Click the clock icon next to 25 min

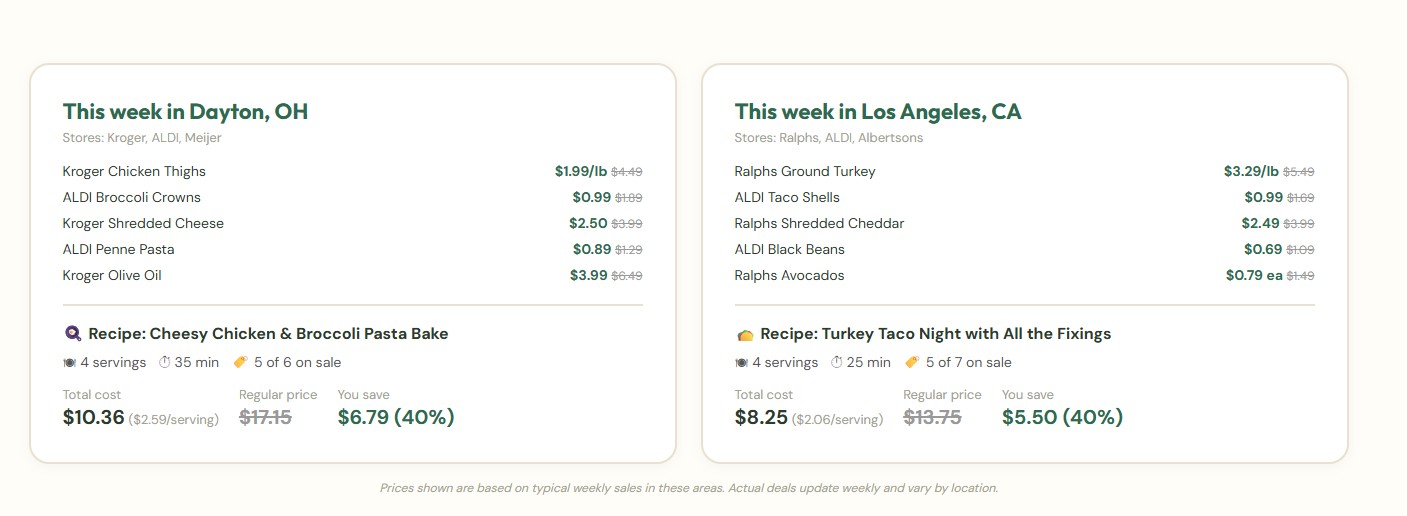click(836, 363)
